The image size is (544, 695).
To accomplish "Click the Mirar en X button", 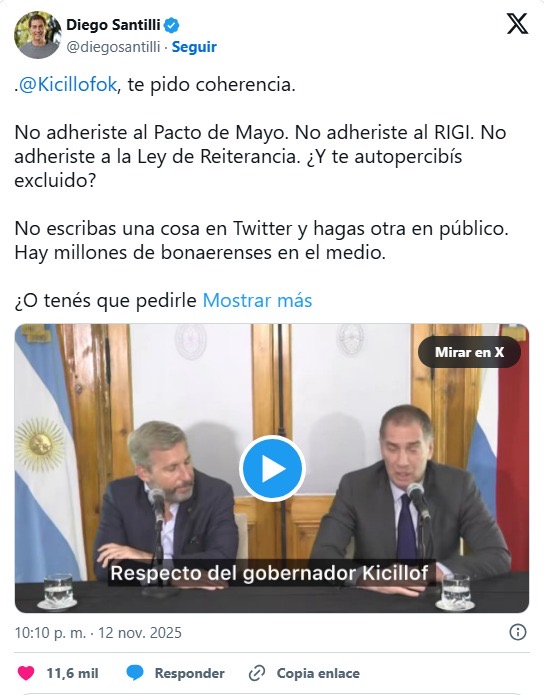I will tap(469, 352).
